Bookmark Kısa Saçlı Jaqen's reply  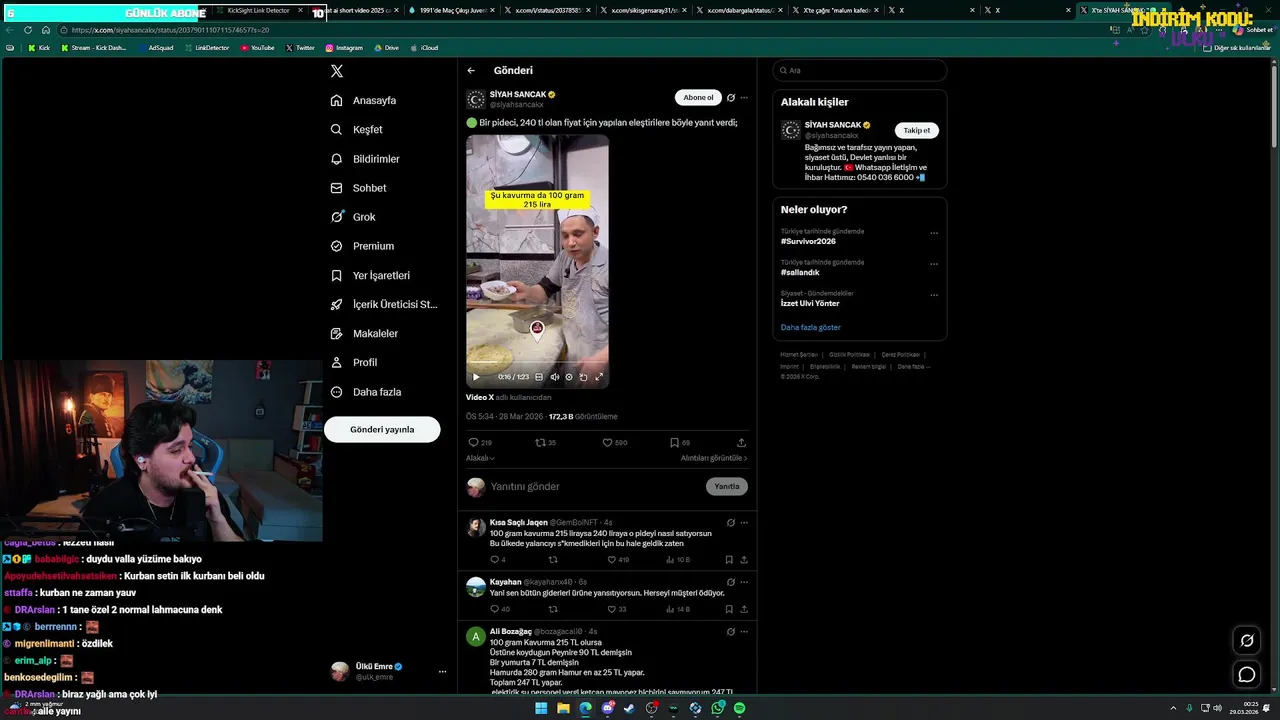pyautogui.click(x=729, y=560)
